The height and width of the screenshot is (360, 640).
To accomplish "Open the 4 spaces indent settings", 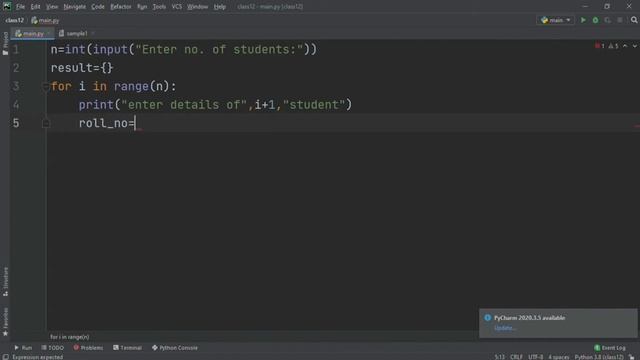I will point(558,357).
